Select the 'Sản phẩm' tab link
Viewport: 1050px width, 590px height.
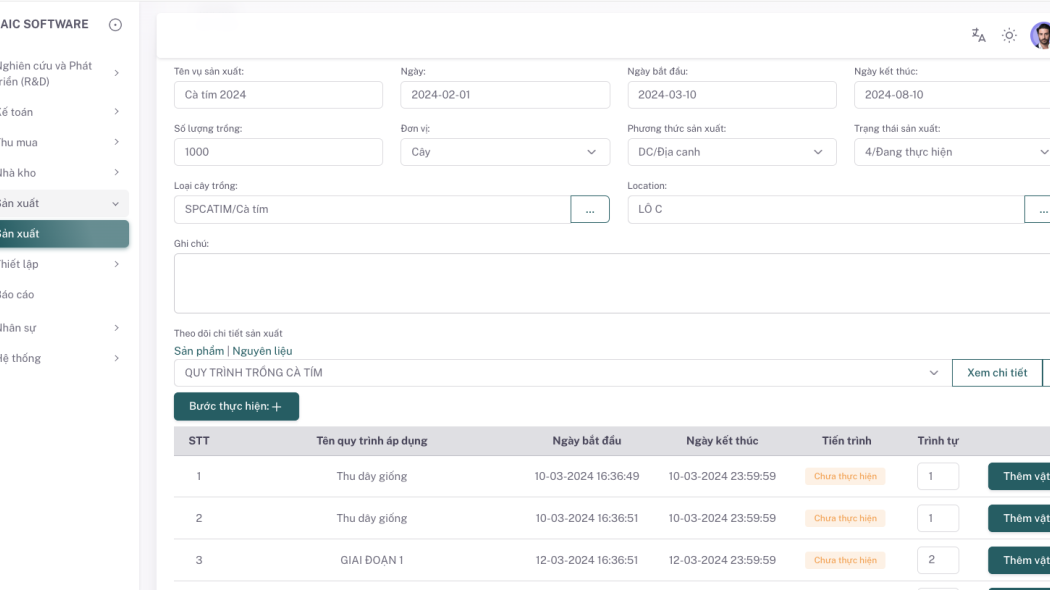(x=199, y=351)
